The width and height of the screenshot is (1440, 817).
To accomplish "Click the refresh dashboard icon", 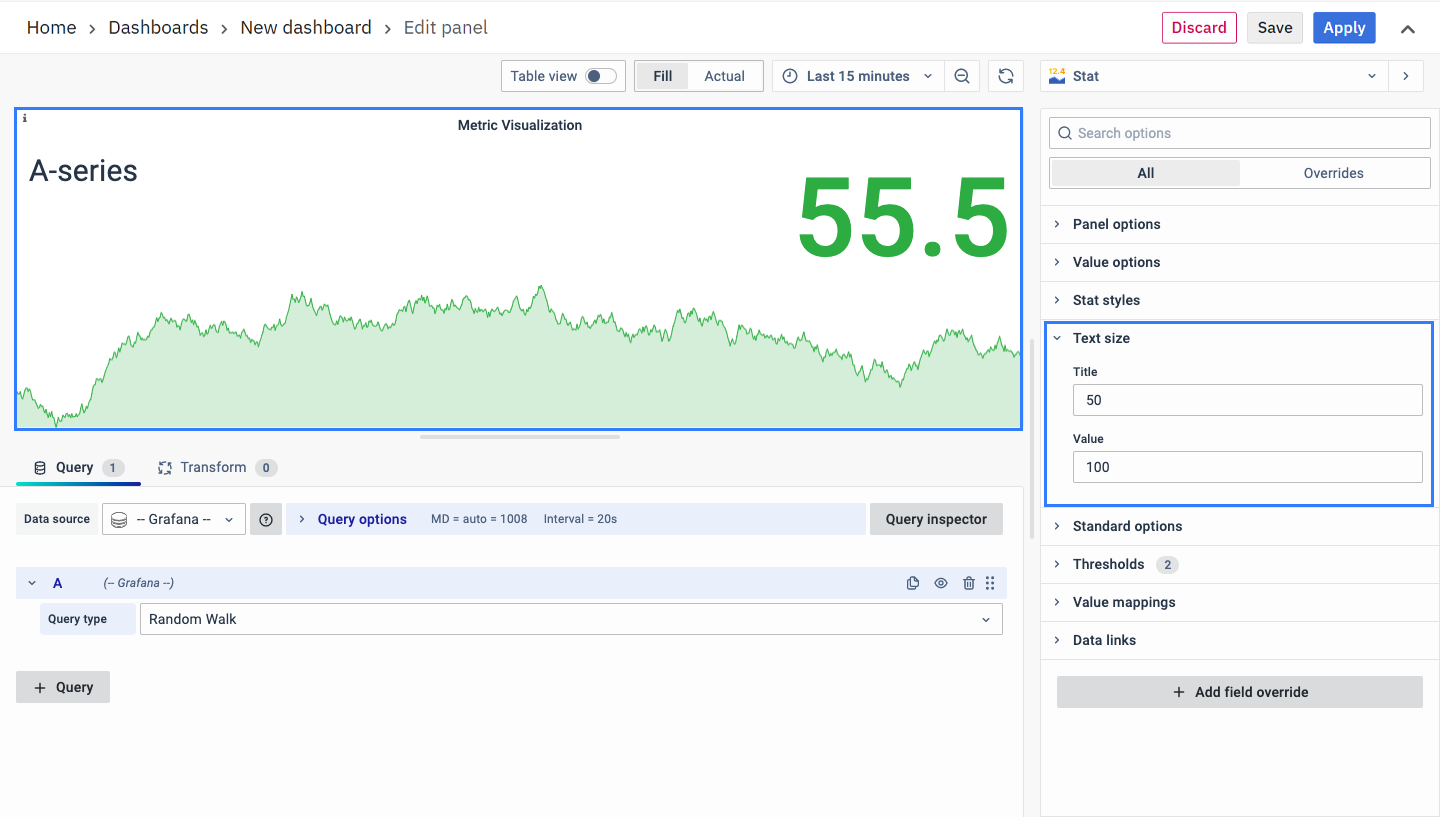I will point(1006,76).
